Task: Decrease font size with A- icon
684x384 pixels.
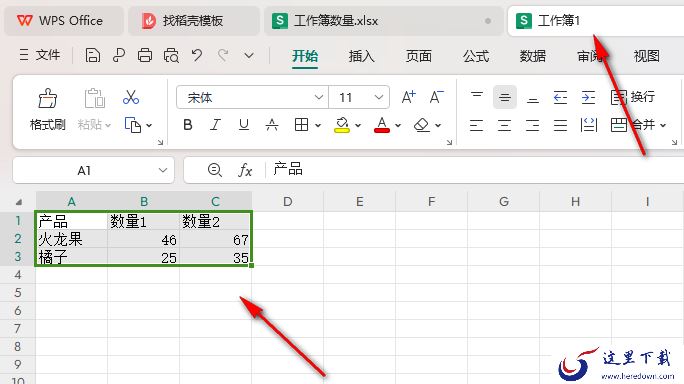Action: pos(436,97)
